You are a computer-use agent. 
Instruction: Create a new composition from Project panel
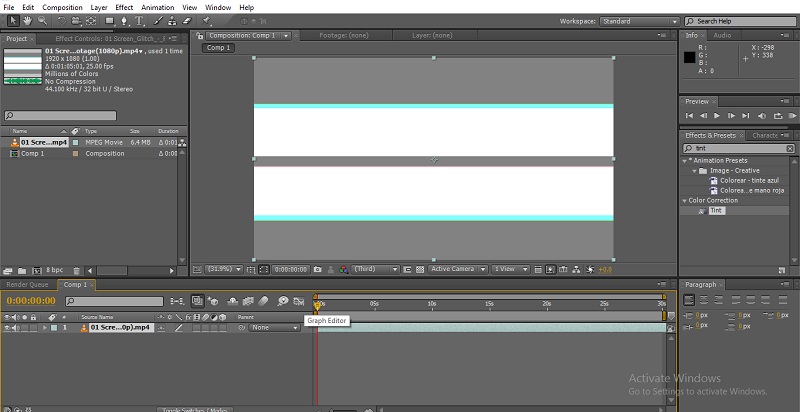[x=37, y=271]
